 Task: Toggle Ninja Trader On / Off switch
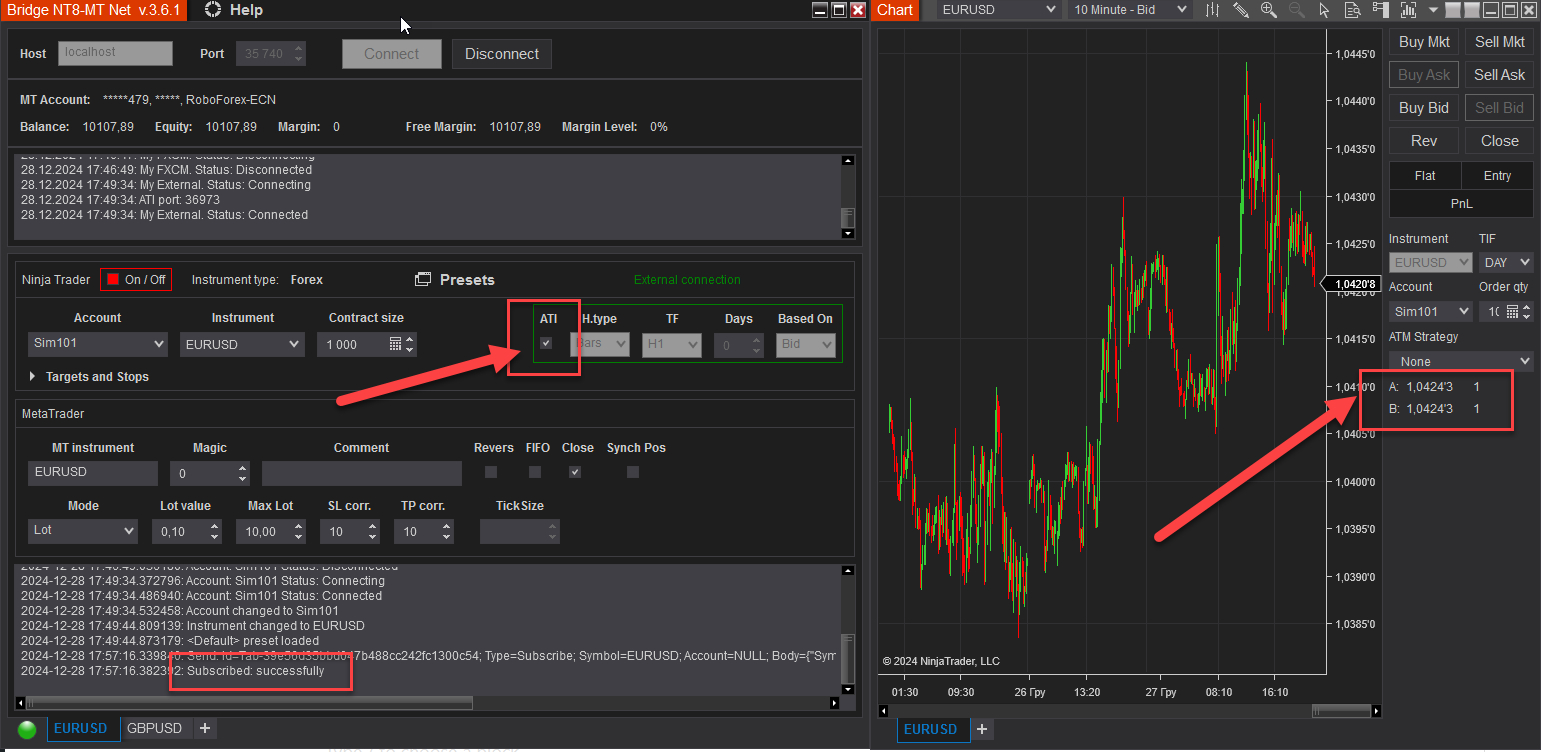[x=136, y=280]
